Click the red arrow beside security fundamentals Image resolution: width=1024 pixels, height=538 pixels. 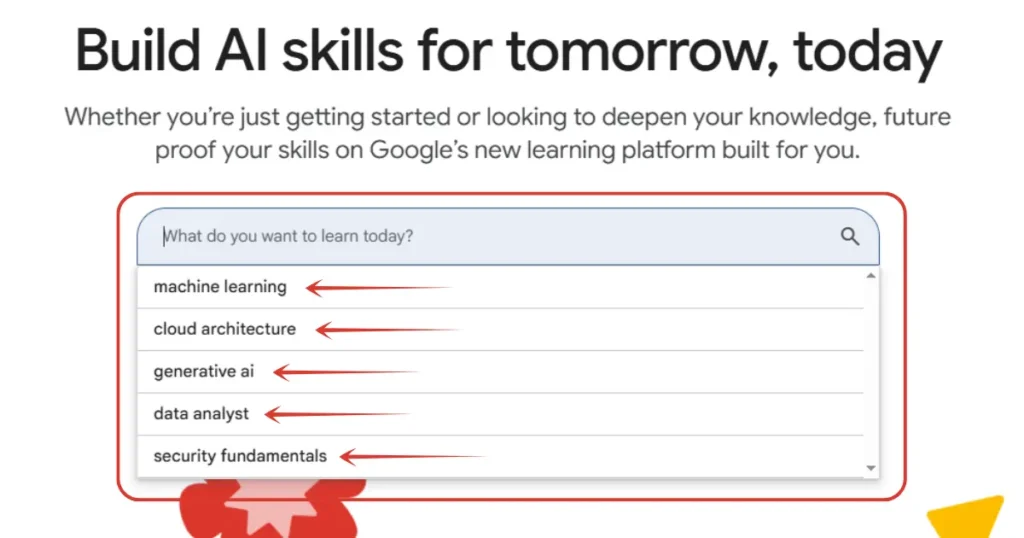[411, 457]
